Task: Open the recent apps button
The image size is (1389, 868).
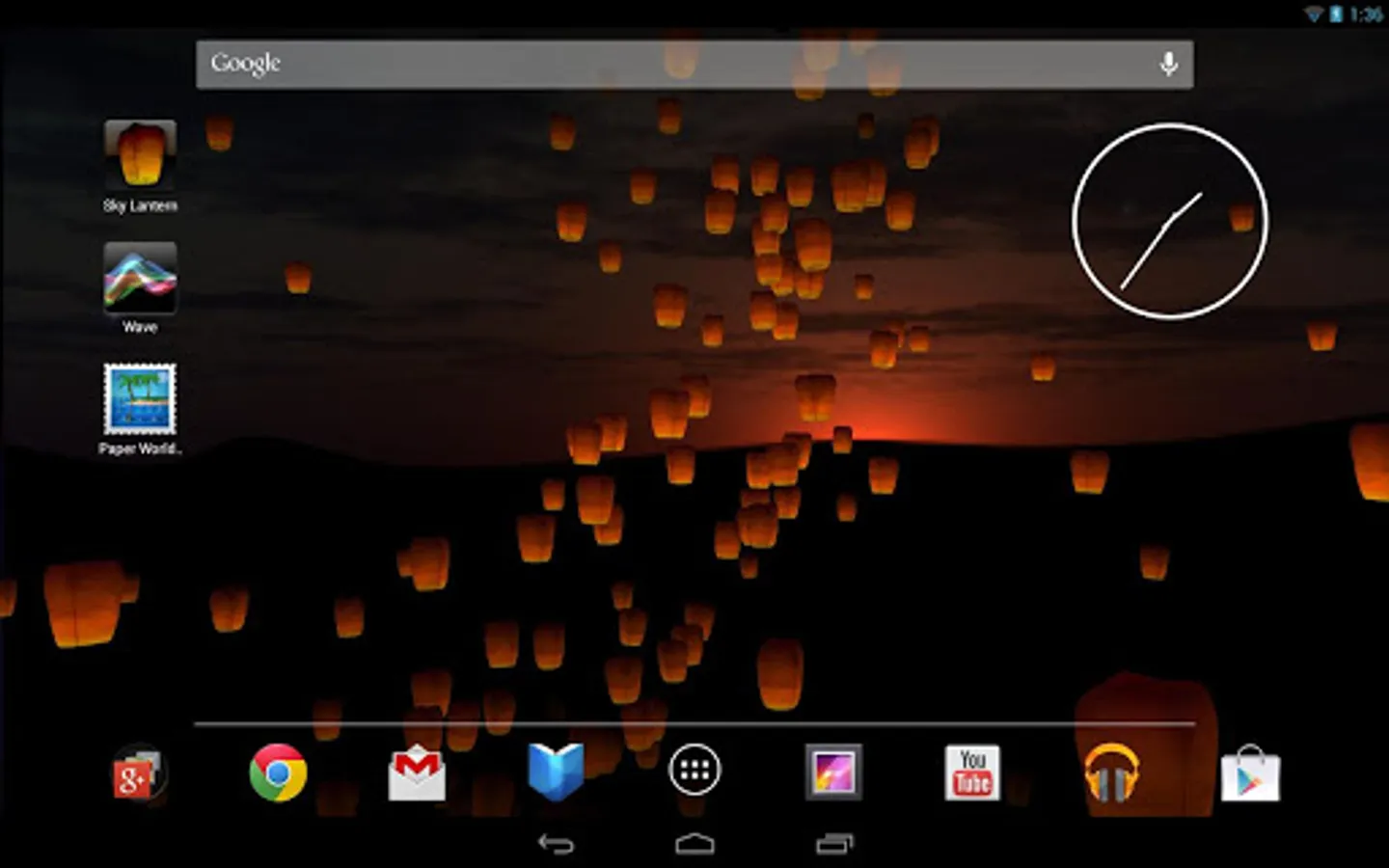Action: [834, 844]
